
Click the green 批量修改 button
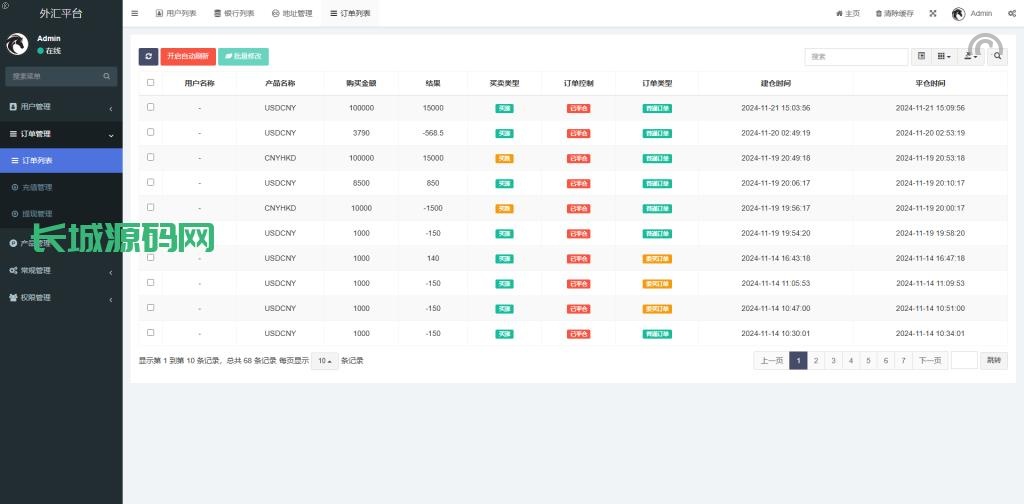pyautogui.click(x=243, y=57)
